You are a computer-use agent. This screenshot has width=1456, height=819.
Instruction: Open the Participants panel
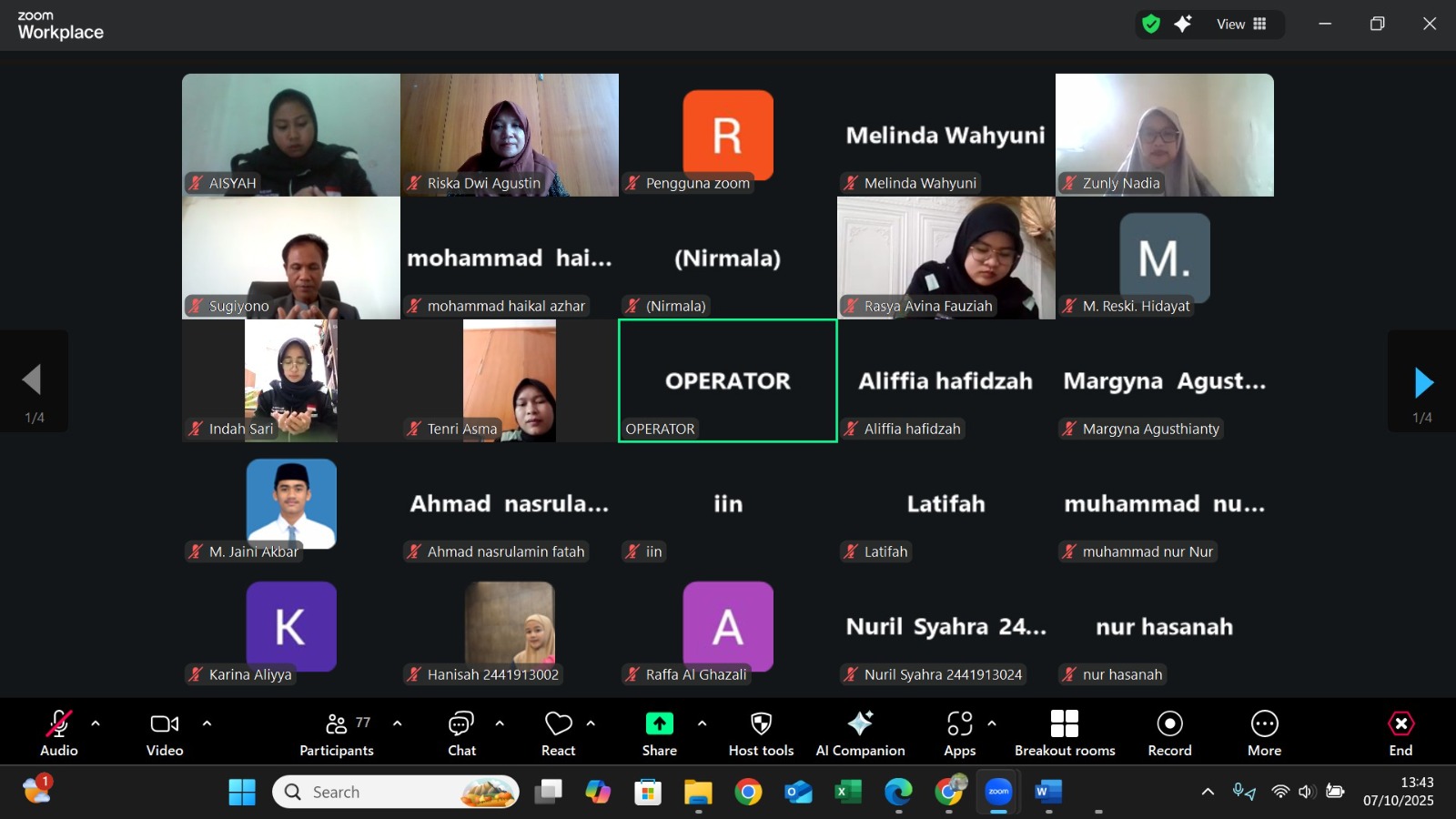[336, 733]
